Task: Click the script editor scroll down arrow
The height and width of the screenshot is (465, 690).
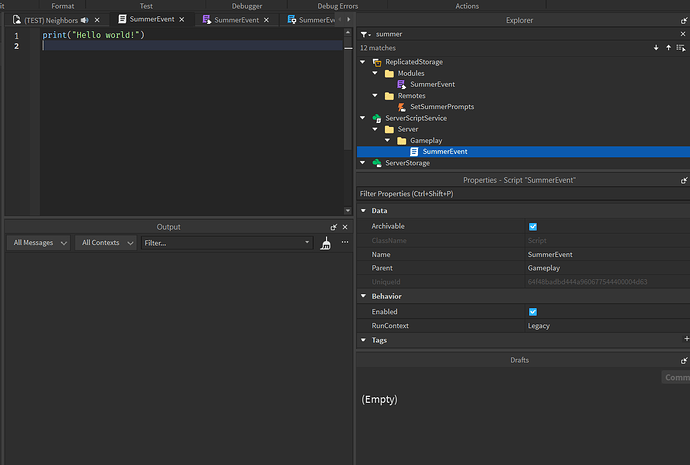Action: [x=348, y=211]
